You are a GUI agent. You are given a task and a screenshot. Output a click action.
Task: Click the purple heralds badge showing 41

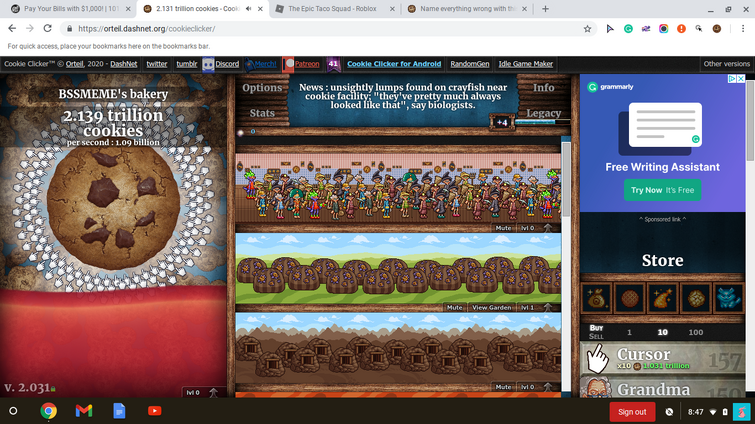click(333, 64)
